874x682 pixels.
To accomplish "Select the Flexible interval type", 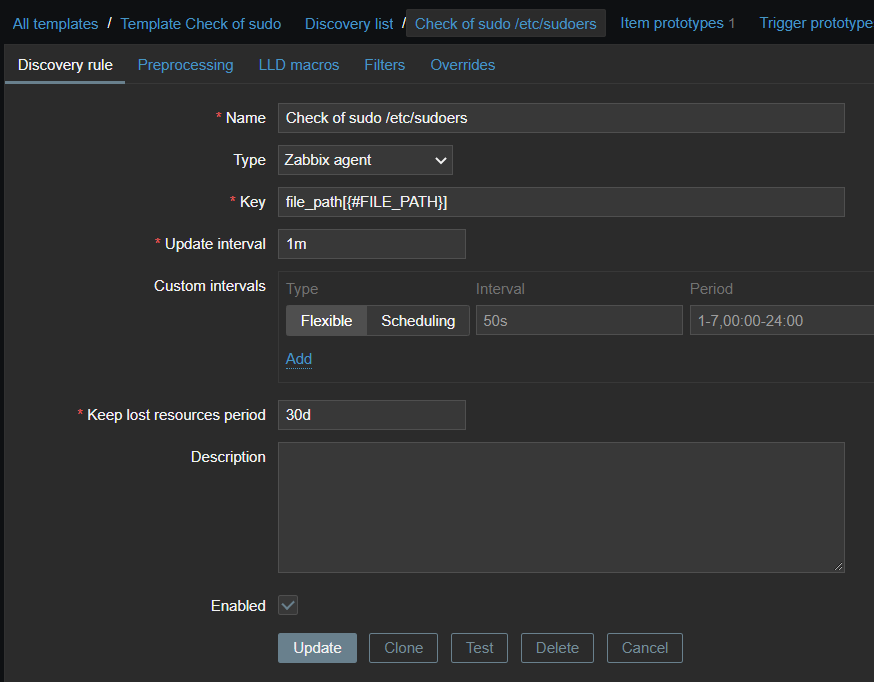I will tap(325, 320).
